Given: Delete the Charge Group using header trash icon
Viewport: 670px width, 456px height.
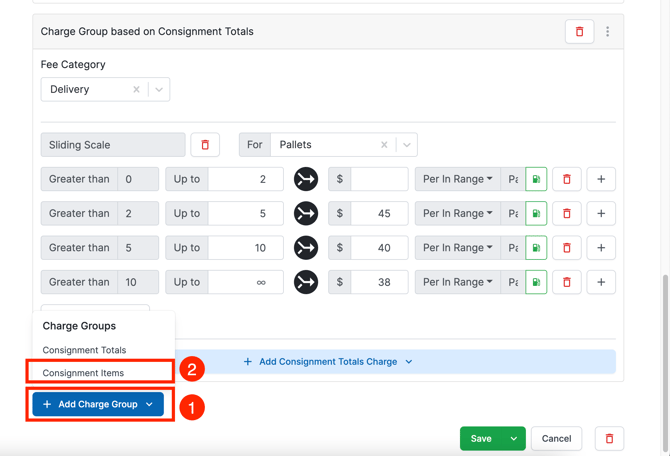Looking at the screenshot, I should 579,32.
